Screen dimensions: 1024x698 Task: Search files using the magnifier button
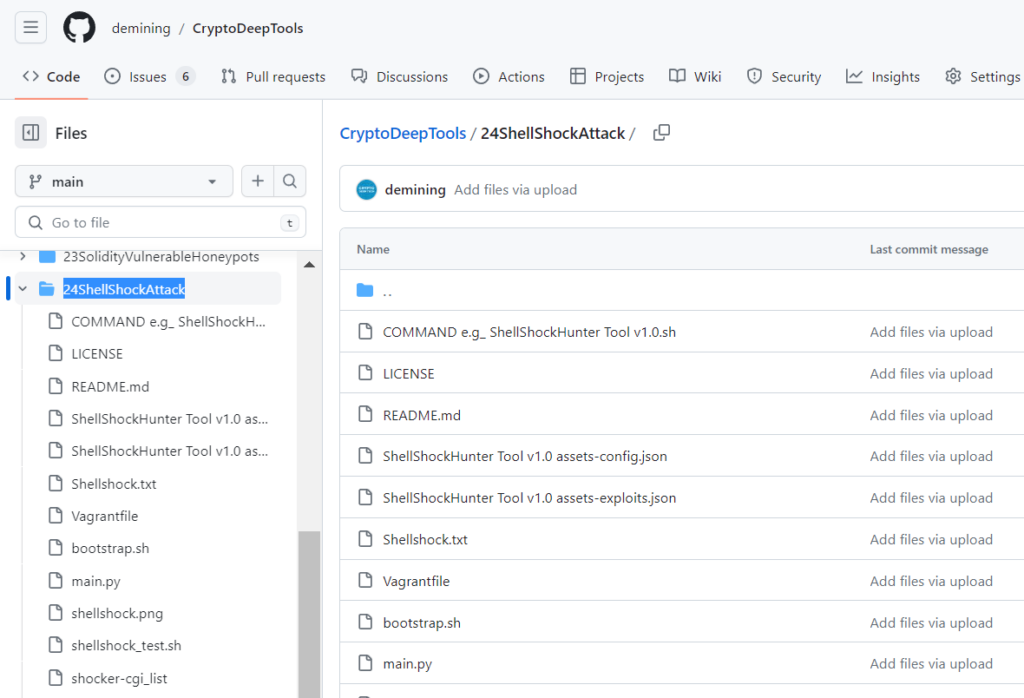290,181
